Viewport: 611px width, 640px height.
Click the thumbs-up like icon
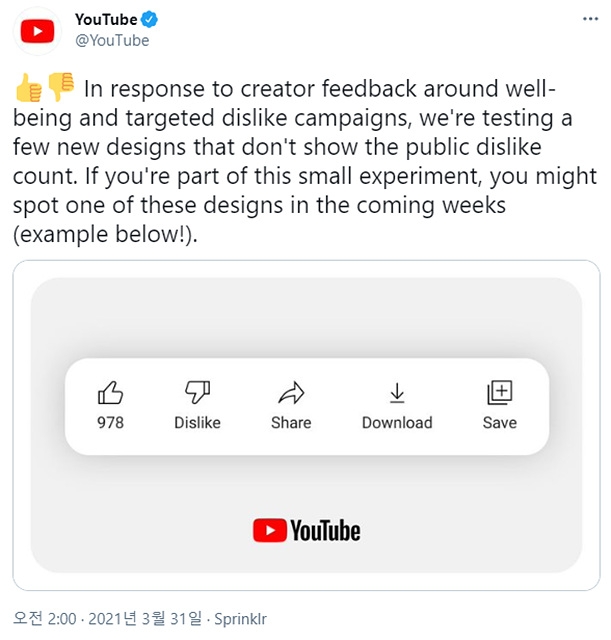click(110, 392)
